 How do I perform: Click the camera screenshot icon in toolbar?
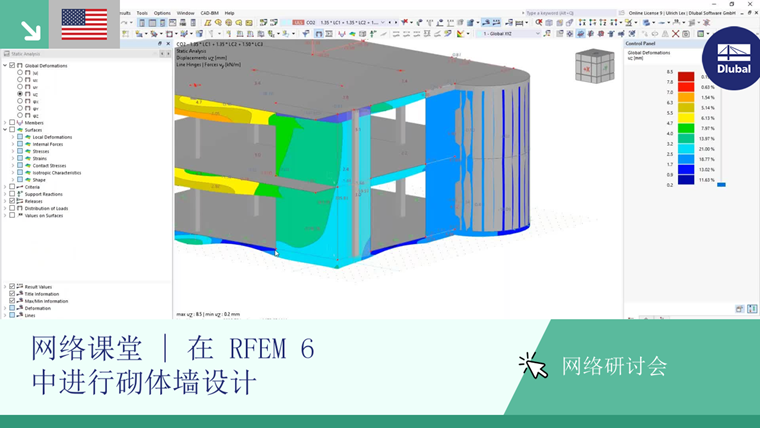point(686,34)
